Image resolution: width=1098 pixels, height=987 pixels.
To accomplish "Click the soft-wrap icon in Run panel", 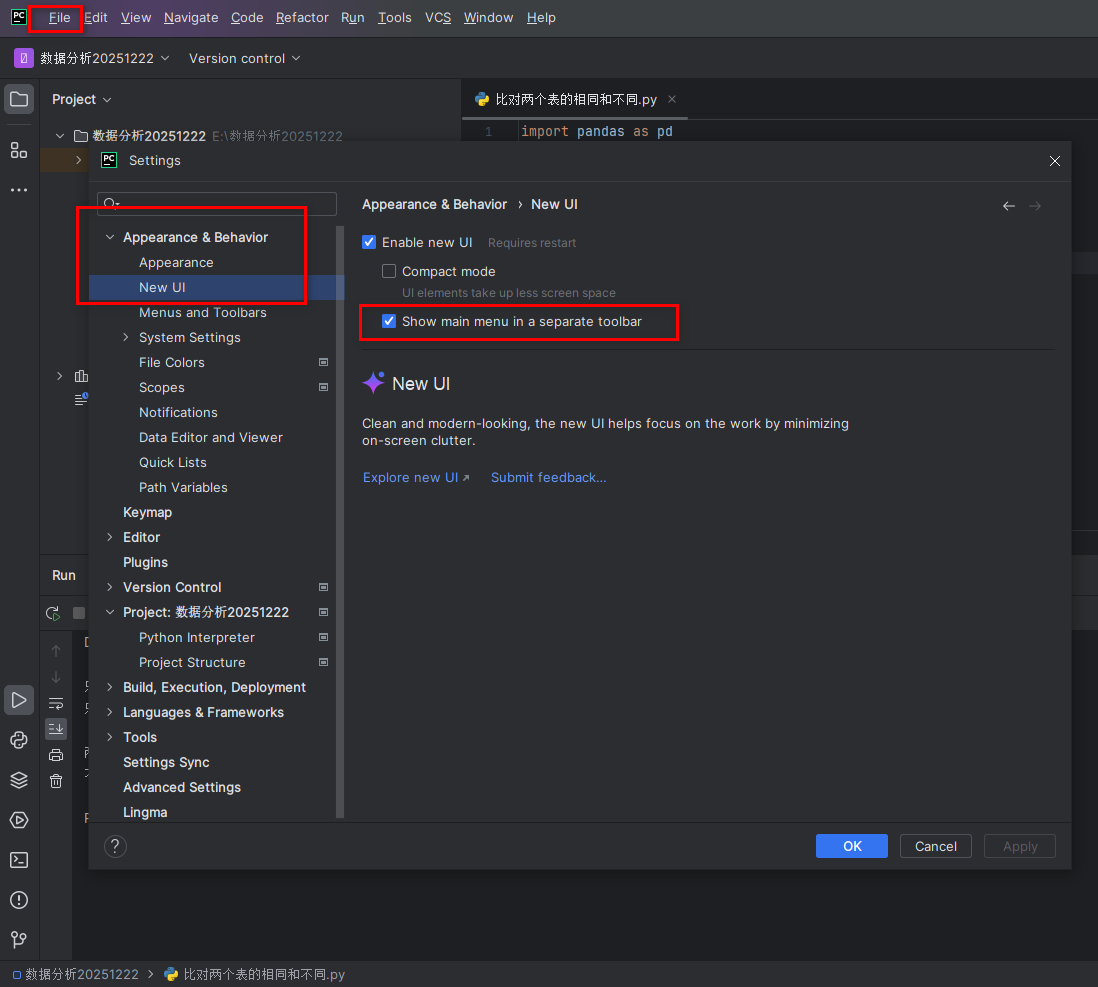I will [x=56, y=703].
